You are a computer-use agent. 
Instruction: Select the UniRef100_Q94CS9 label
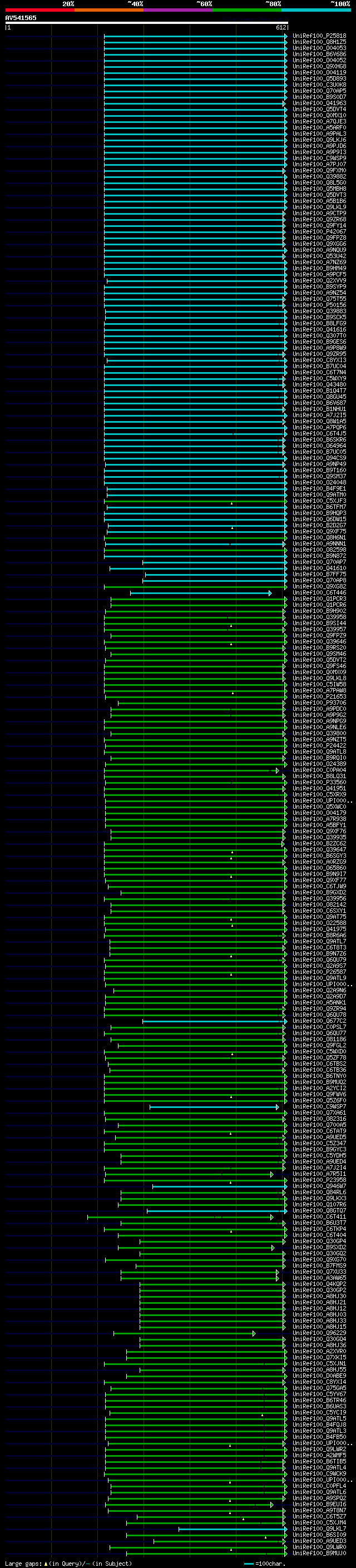tap(319, 458)
